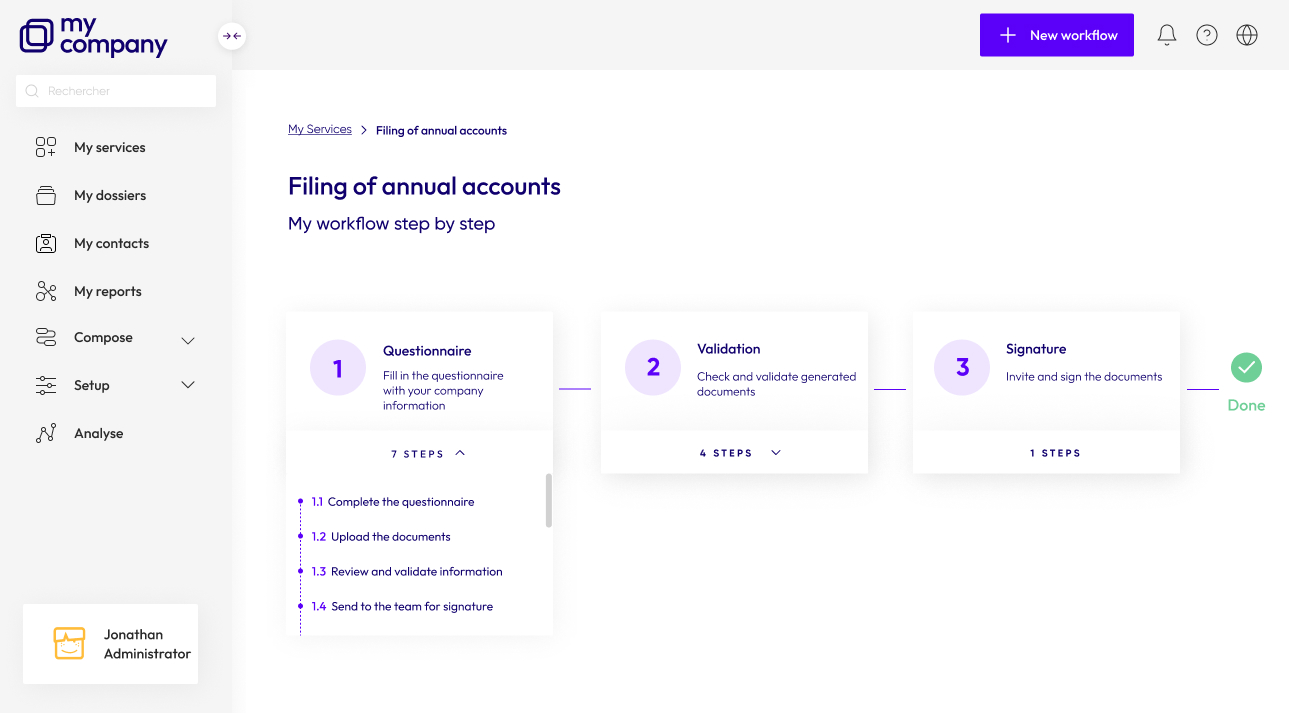The width and height of the screenshot is (1289, 713).
Task: Click the New workflow button
Action: point(1056,35)
